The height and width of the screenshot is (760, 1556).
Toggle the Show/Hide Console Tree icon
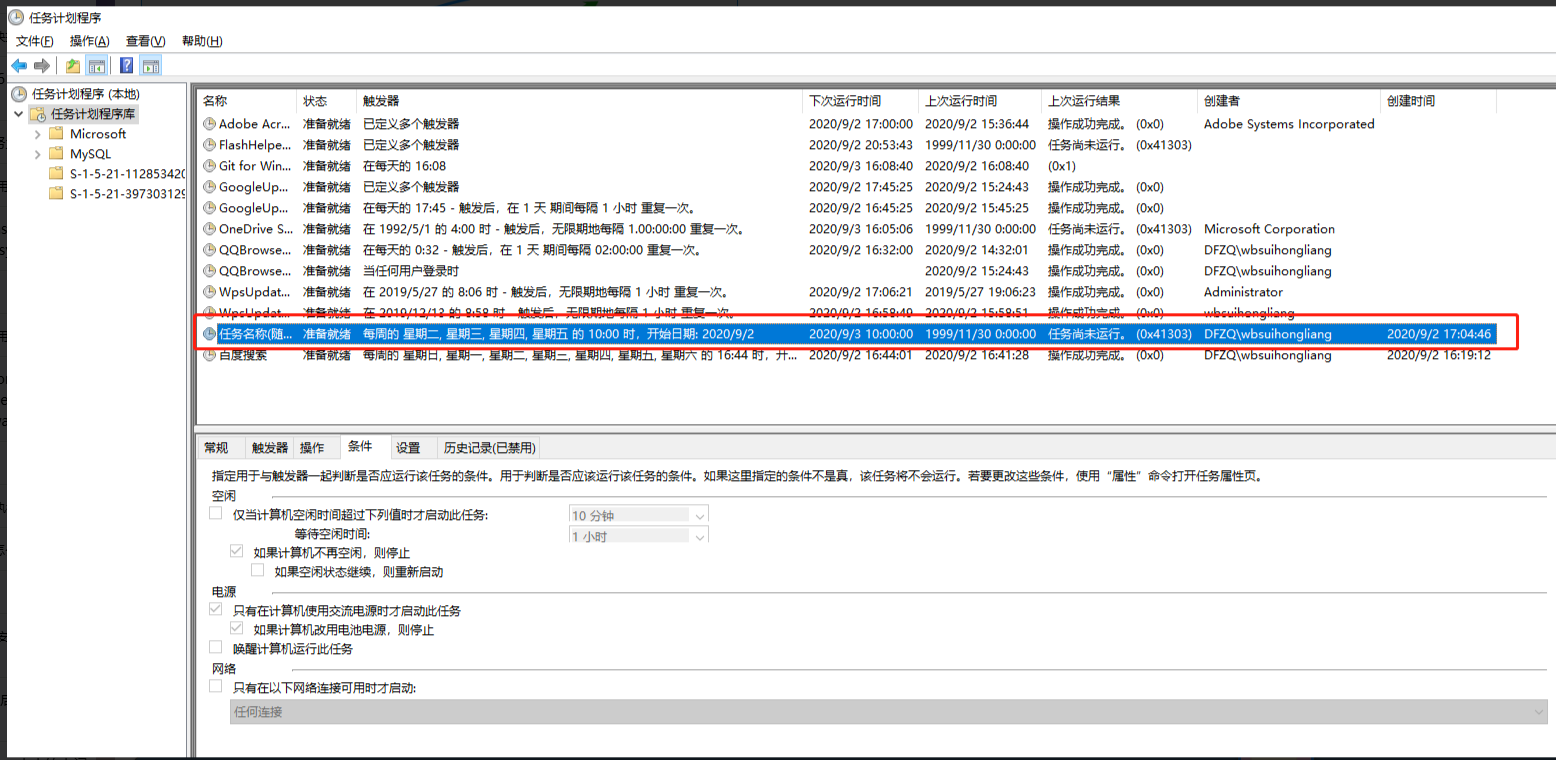97,66
